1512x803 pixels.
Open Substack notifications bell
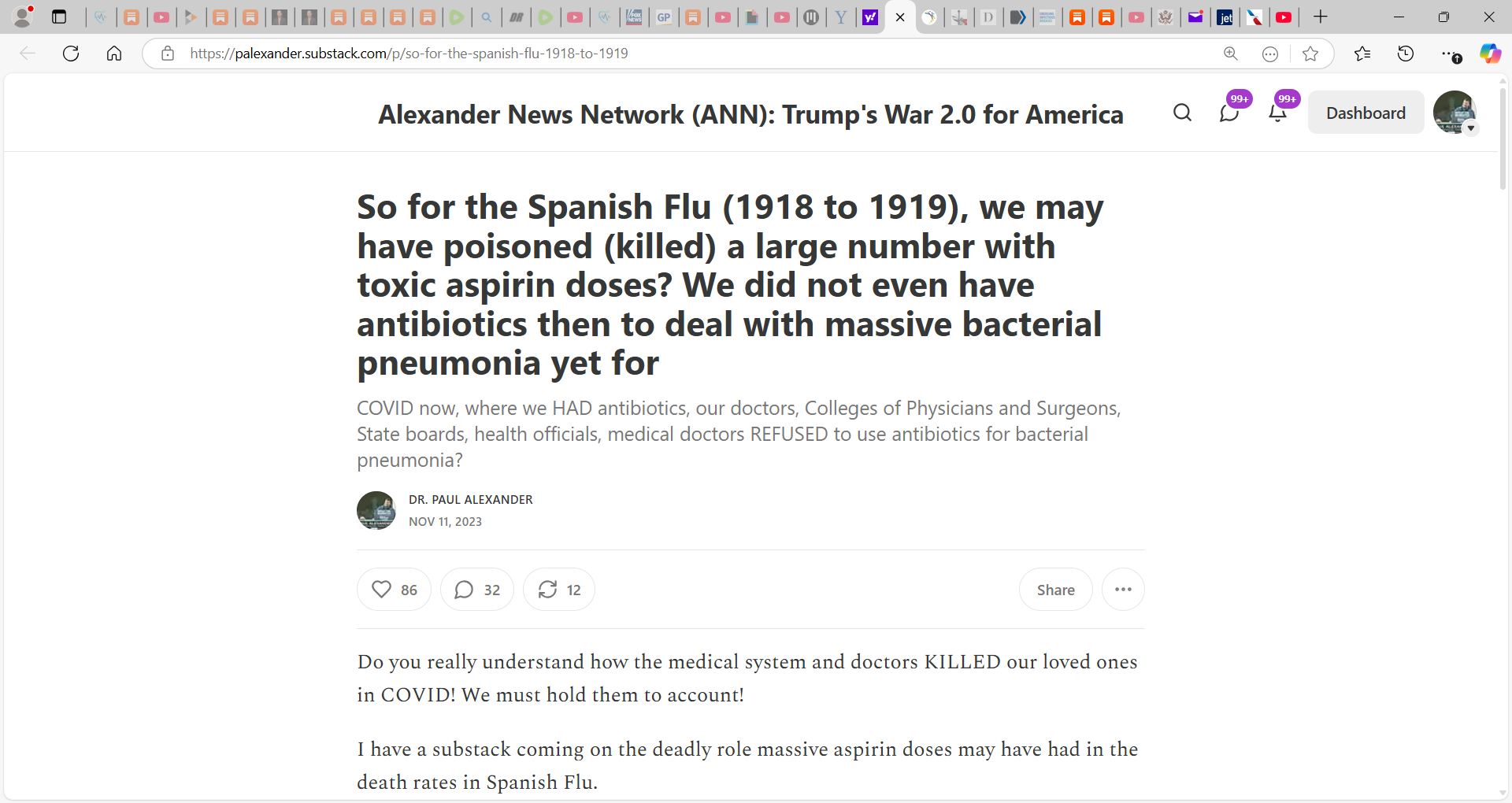1277,113
